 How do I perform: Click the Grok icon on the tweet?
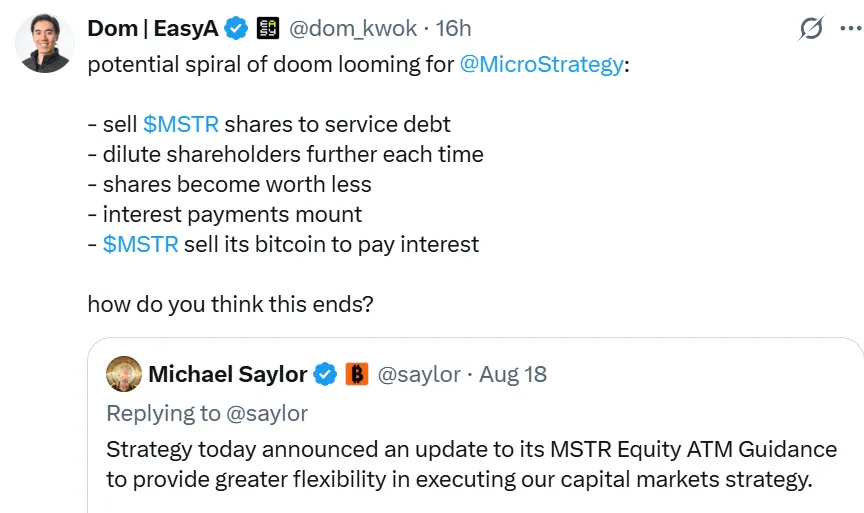tap(810, 29)
